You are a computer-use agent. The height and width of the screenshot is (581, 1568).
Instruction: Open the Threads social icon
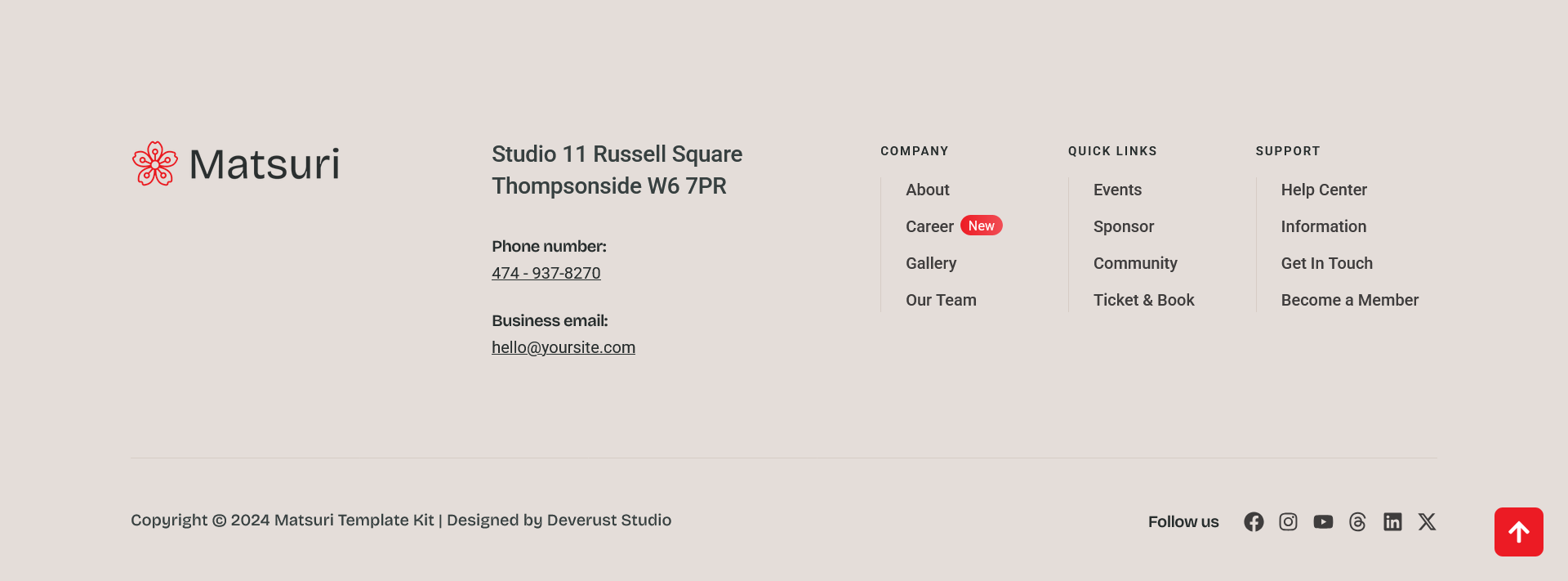pyautogui.click(x=1357, y=522)
